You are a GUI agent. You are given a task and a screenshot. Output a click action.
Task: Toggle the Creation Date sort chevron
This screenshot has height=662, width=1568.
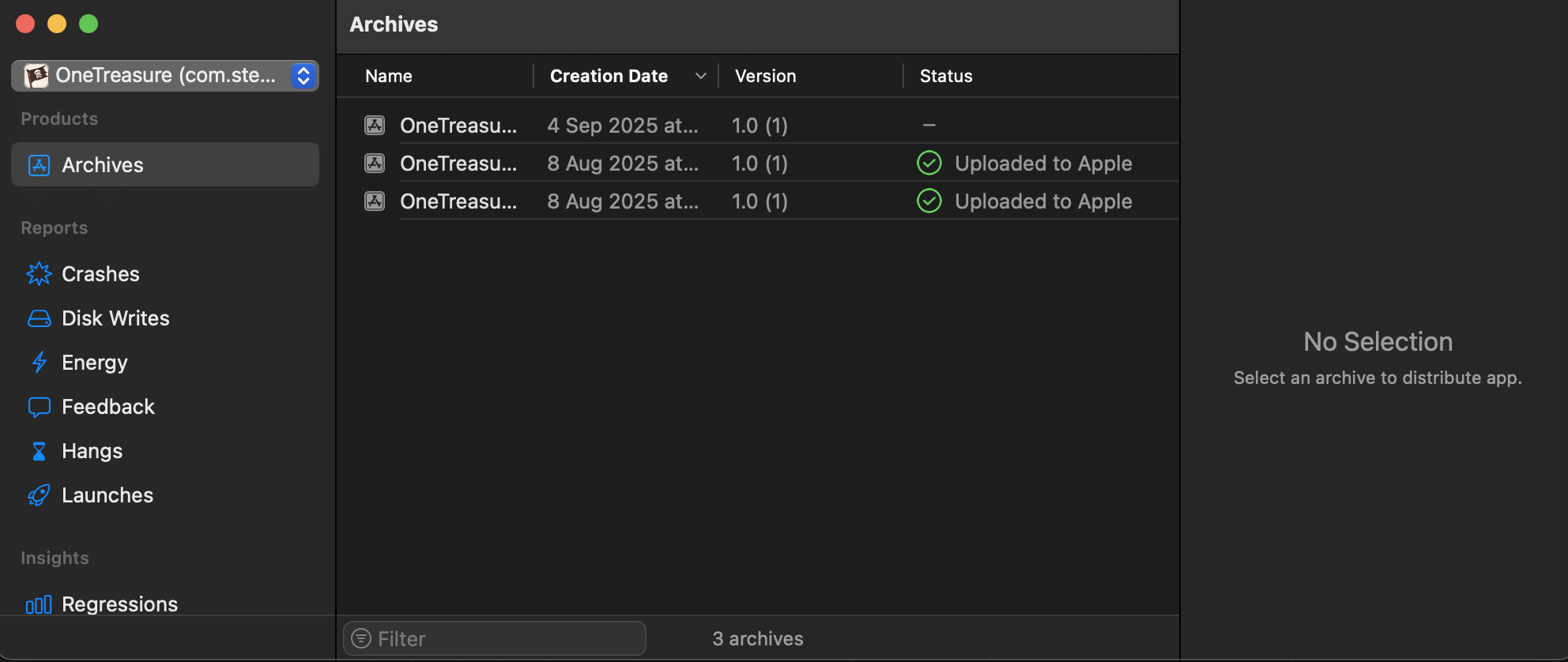coord(700,76)
